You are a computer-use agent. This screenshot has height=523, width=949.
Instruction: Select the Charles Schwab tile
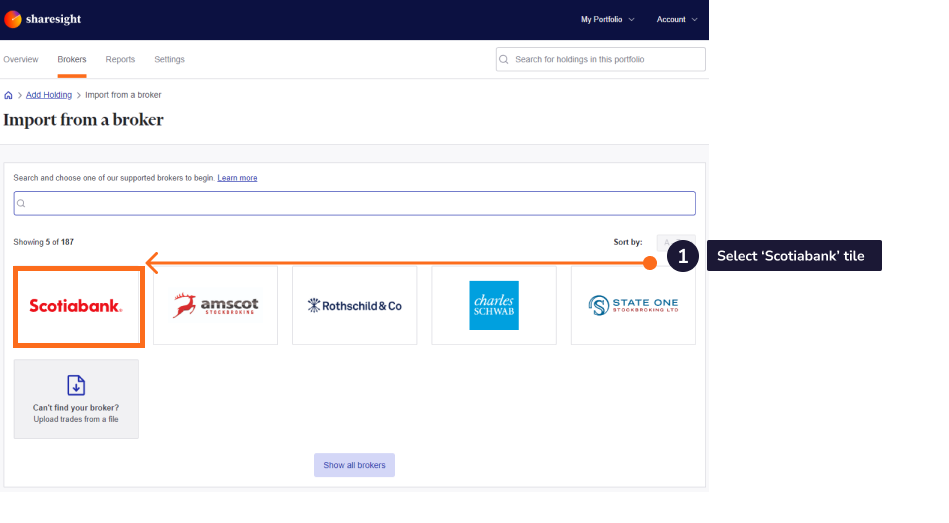click(494, 305)
